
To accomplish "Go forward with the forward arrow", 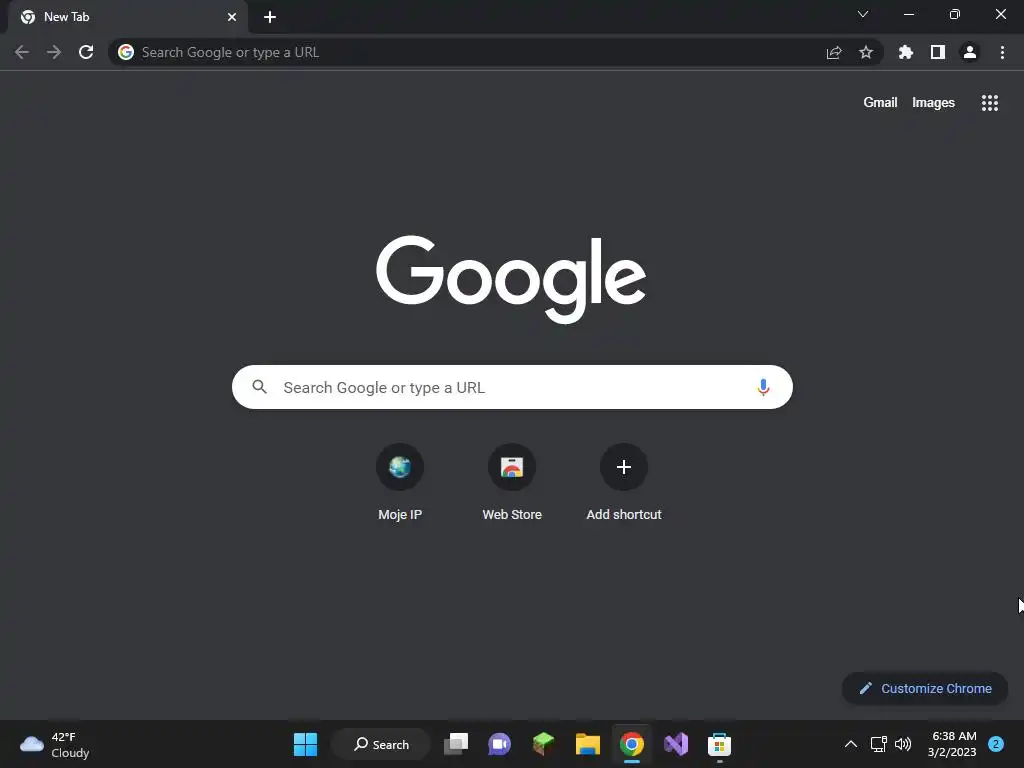I will (x=54, y=52).
